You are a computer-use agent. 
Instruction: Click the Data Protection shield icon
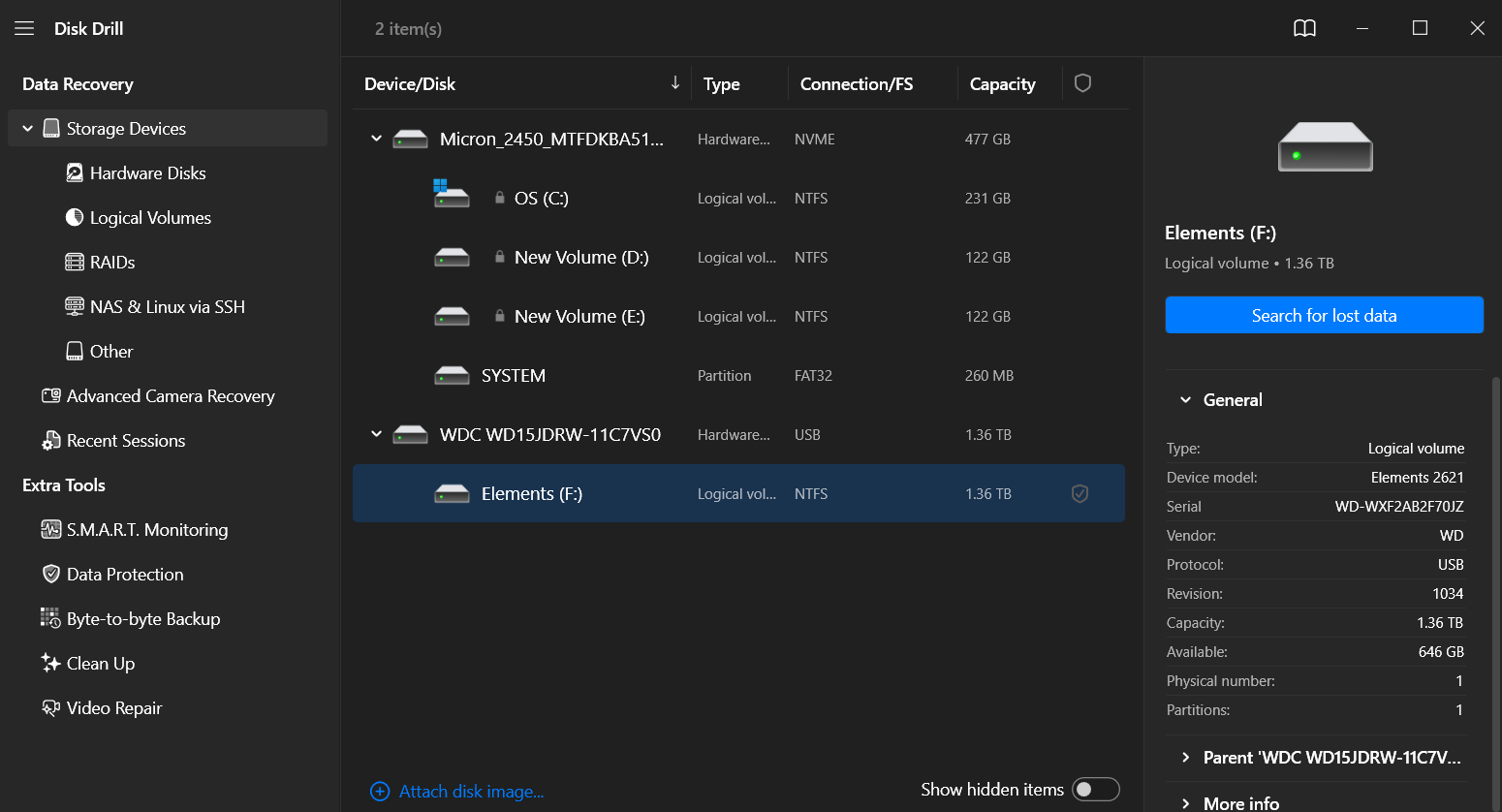tap(51, 574)
